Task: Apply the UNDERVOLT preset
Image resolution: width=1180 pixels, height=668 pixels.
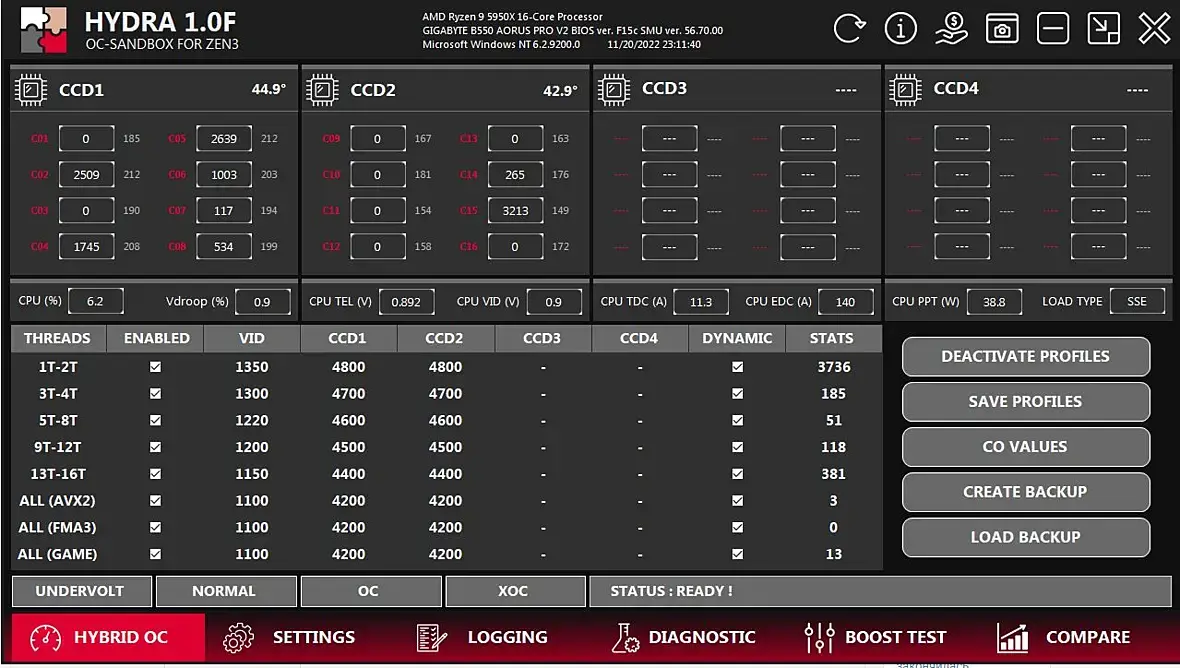Action: coord(81,591)
